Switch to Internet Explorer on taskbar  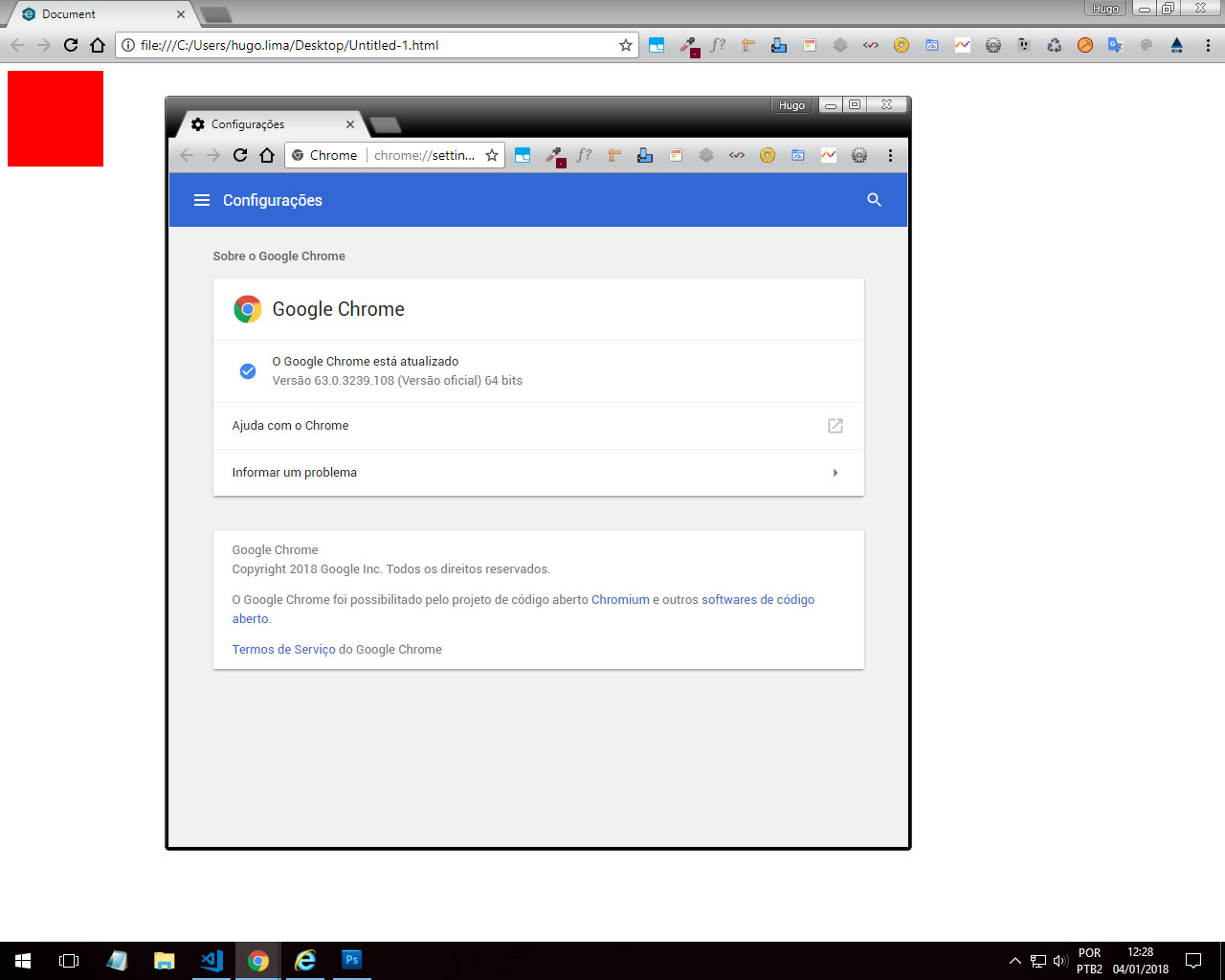pos(305,961)
